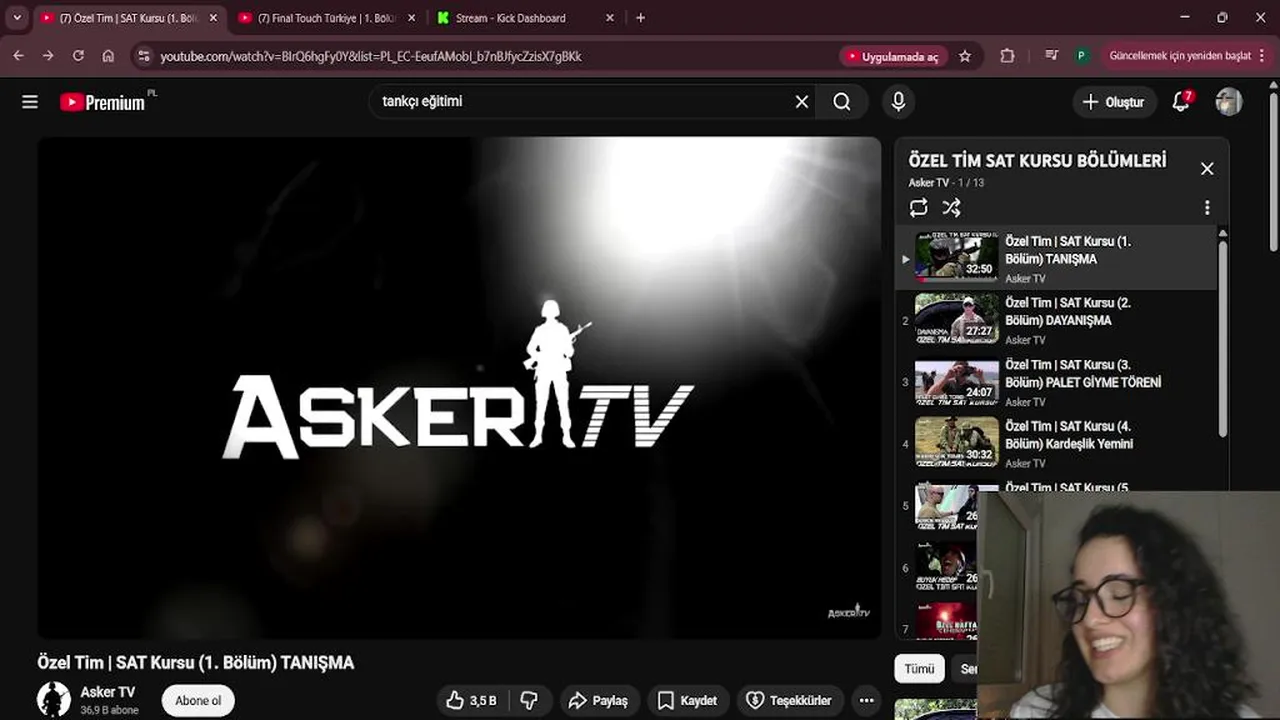This screenshot has width=1280, height=720.
Task: Open tab search dropdown arrow
Action: pyautogui.click(x=17, y=18)
